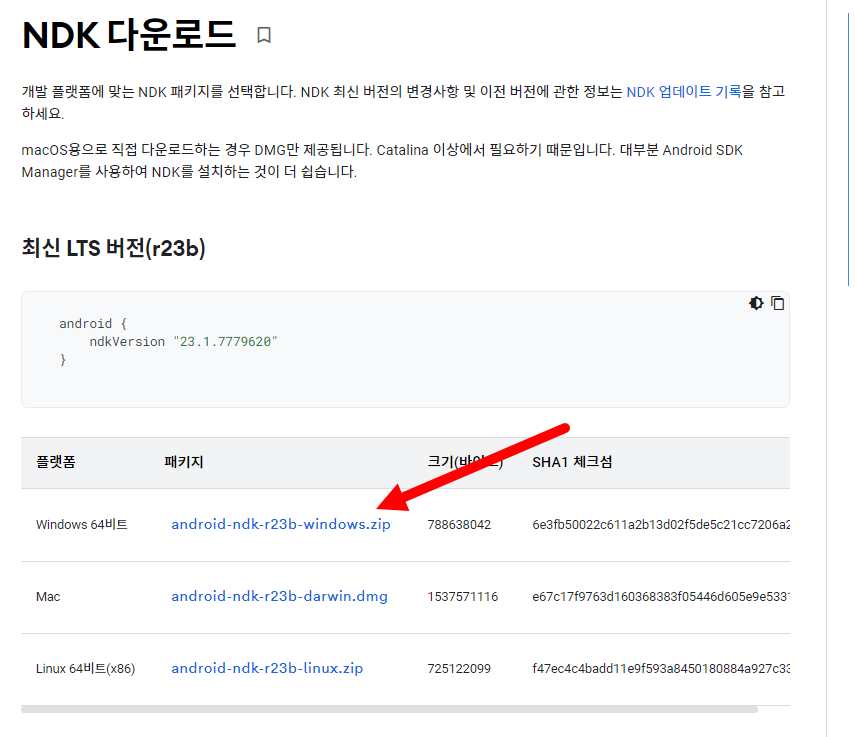Screen dimensions: 855x737
Task: Toggle dark theme for the code block
Action: 756,303
